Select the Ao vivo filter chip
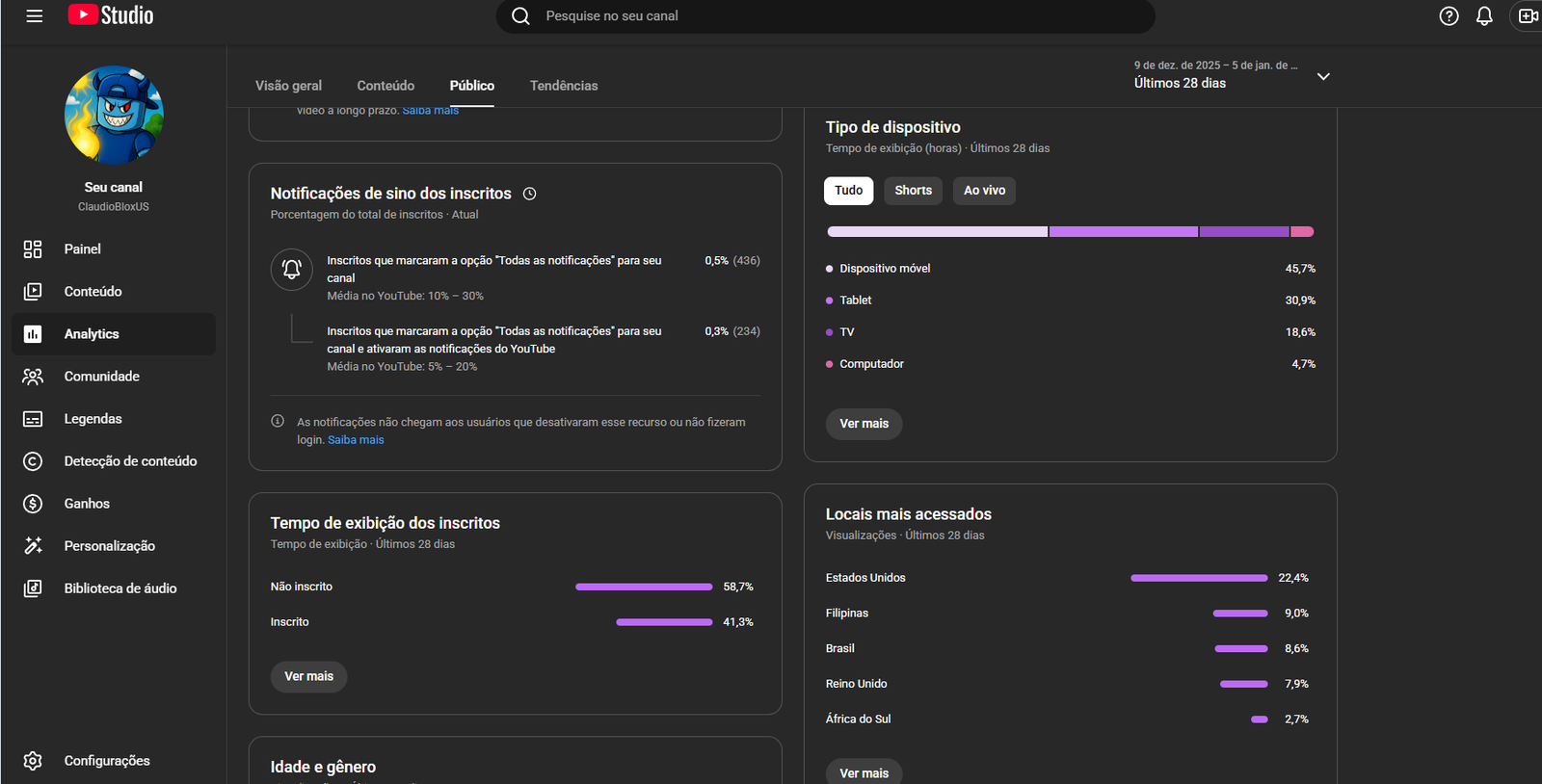 [984, 191]
